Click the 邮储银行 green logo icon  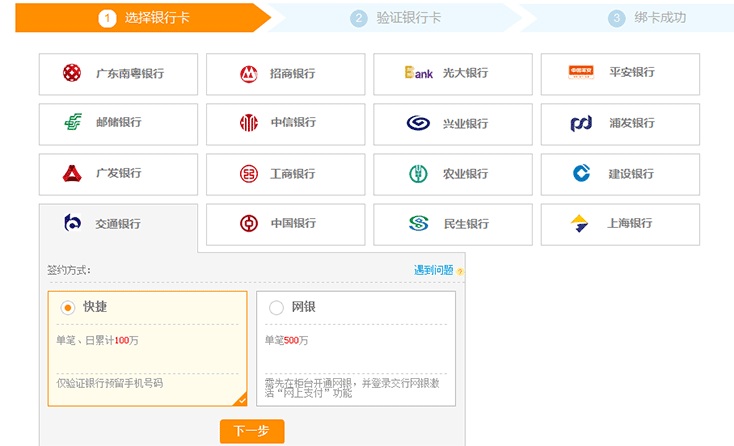click(72, 123)
